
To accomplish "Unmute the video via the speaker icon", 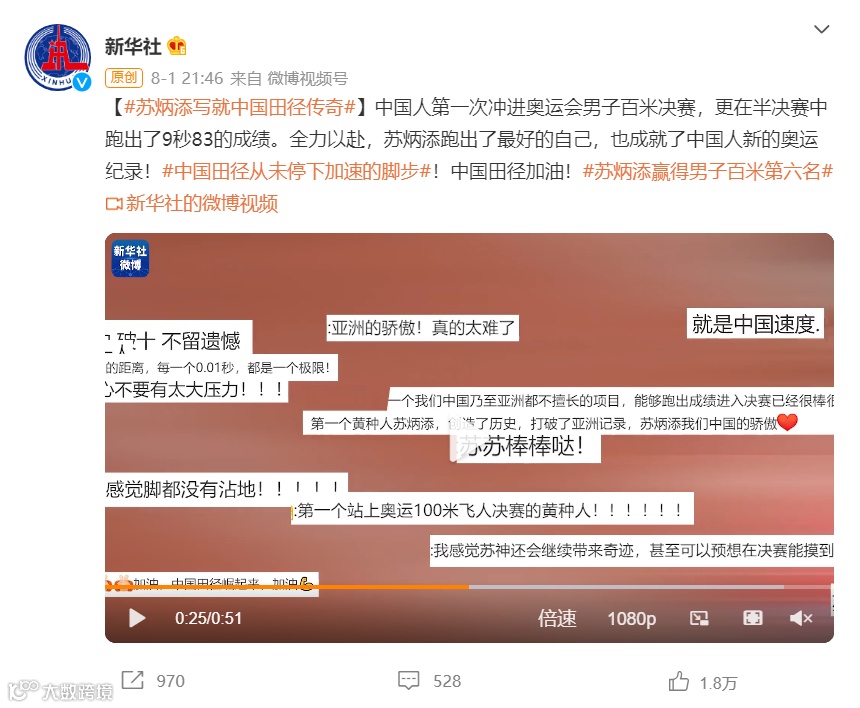I will (x=801, y=618).
